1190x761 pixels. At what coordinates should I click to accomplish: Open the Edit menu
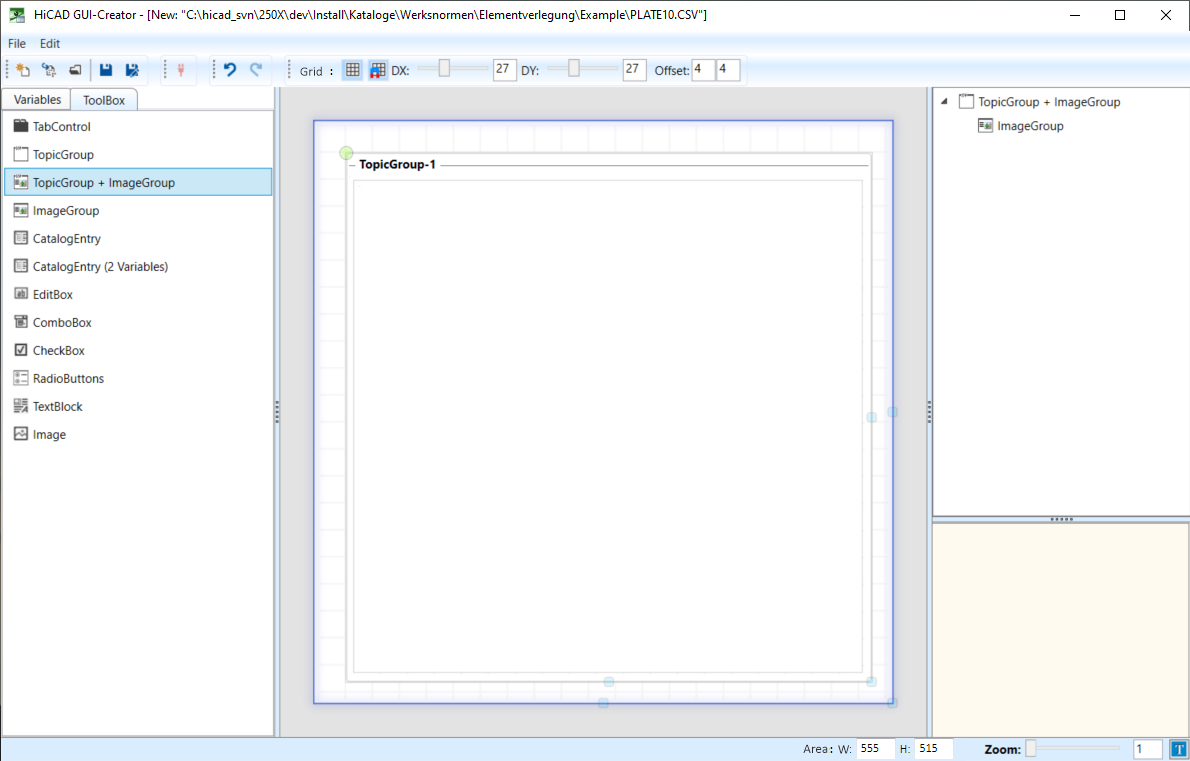[50, 44]
